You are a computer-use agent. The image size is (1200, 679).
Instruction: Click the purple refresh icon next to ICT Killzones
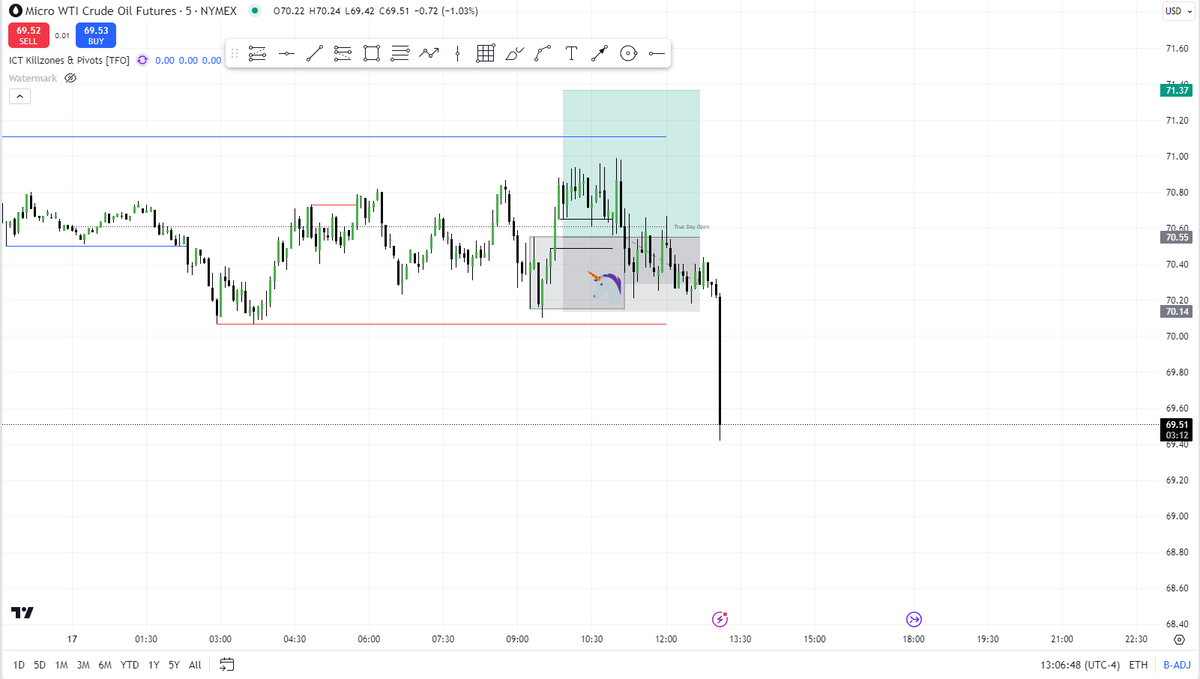point(142,60)
